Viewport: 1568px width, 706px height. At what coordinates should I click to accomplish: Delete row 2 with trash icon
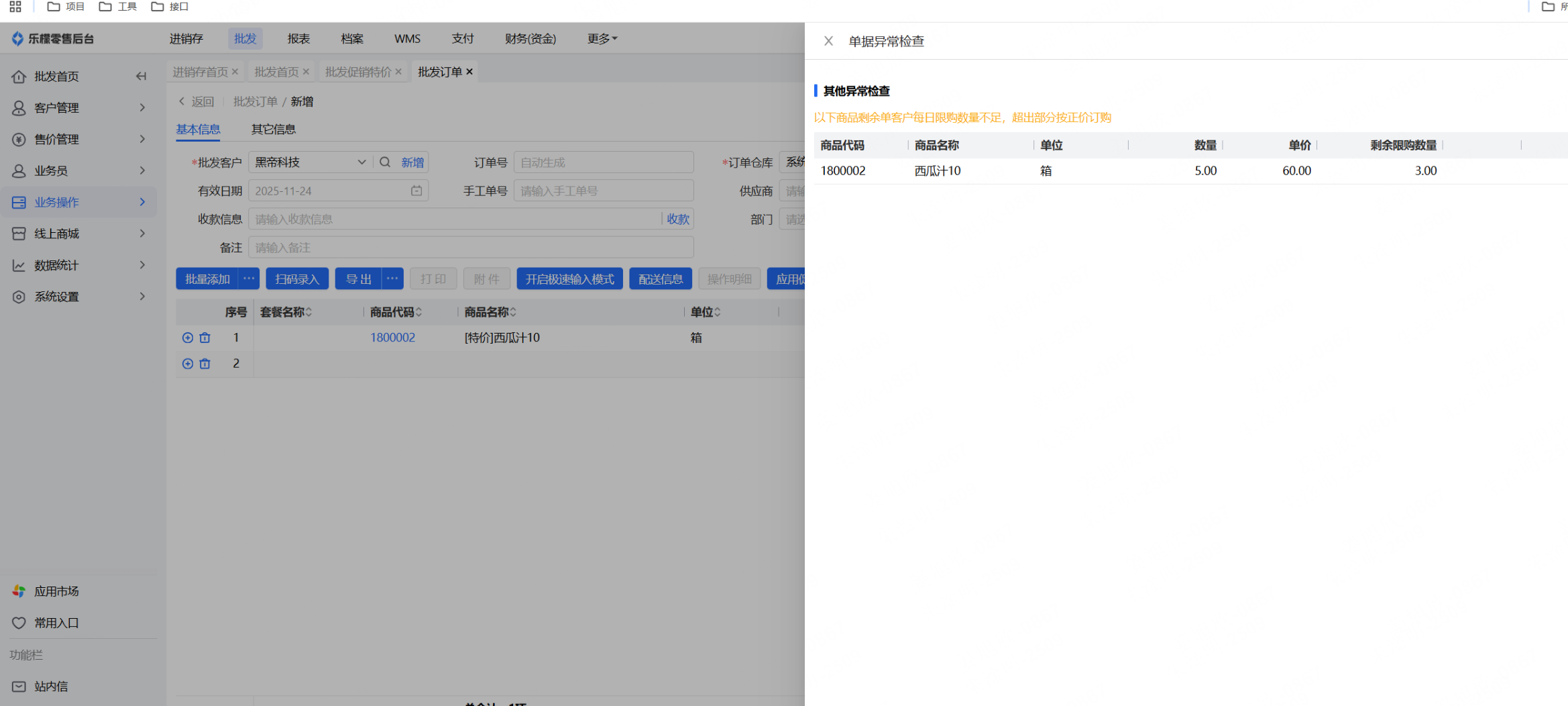point(205,364)
